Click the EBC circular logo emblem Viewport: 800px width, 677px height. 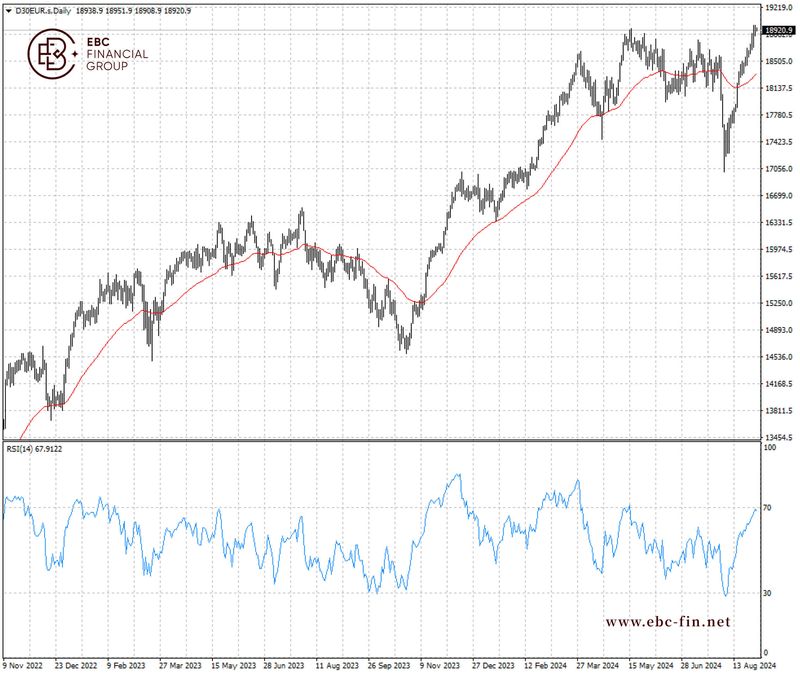pos(52,54)
